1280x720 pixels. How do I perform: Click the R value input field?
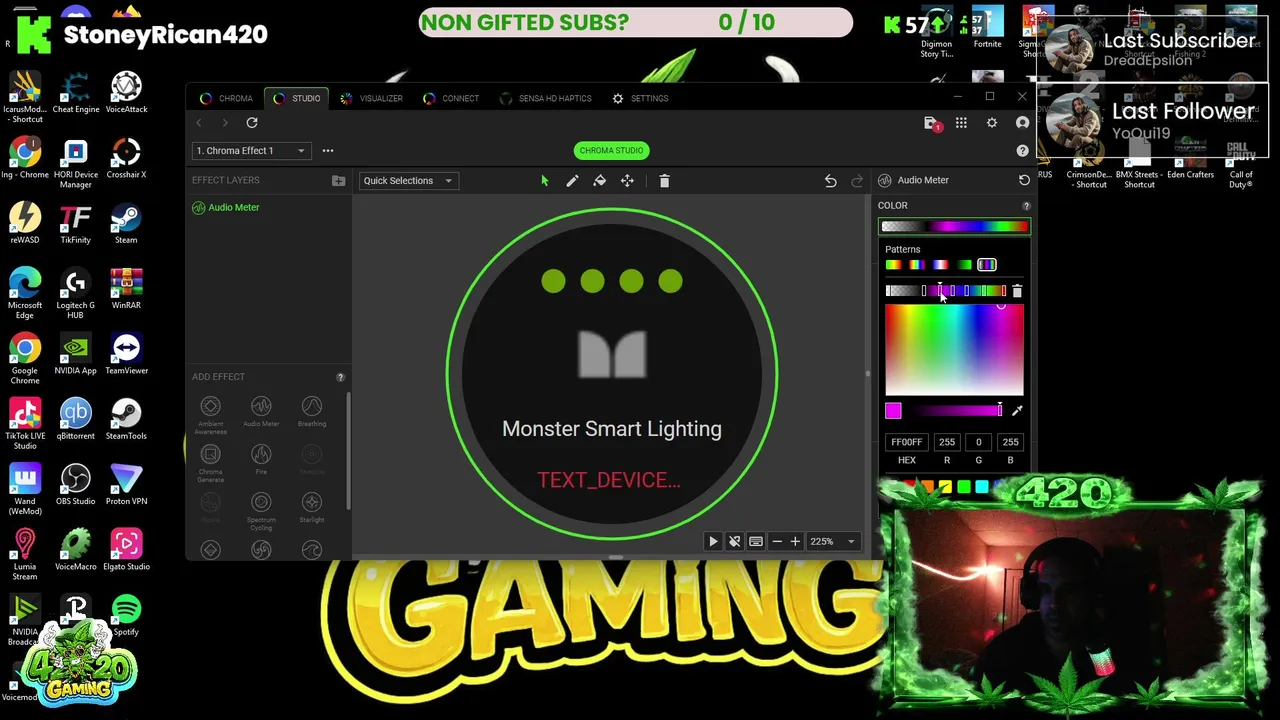coord(947,442)
